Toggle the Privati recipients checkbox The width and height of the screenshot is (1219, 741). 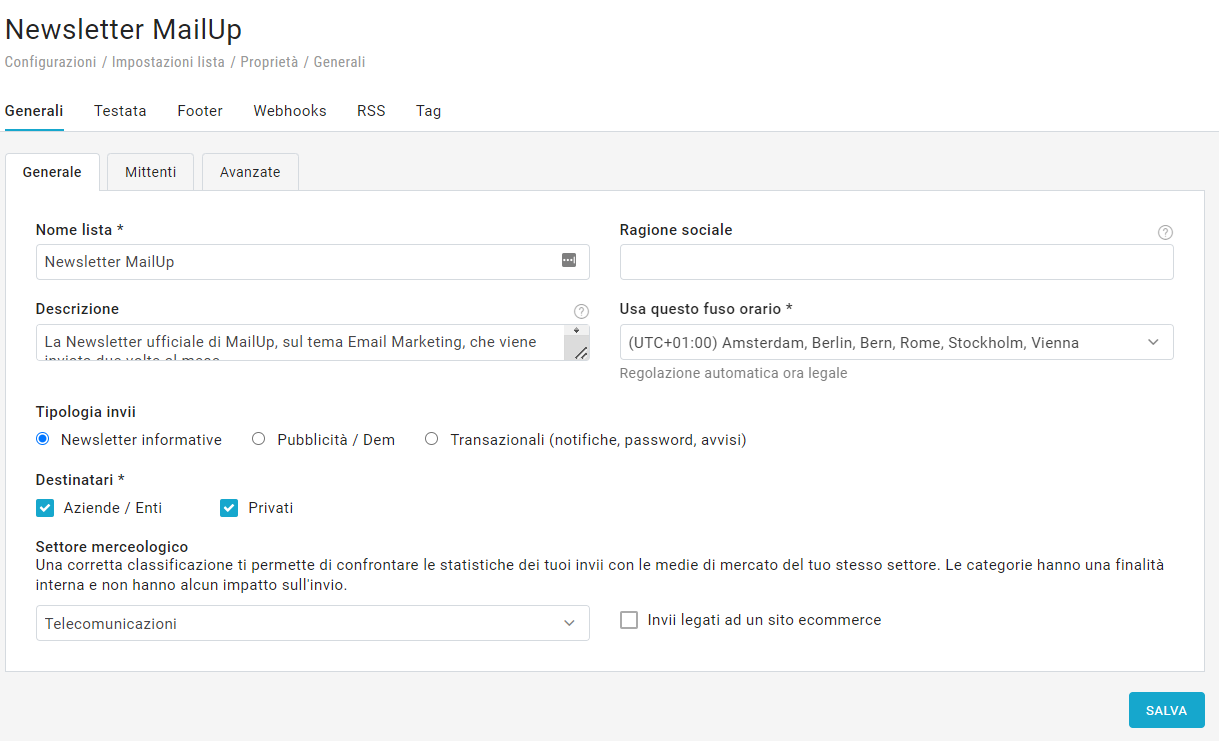point(229,508)
